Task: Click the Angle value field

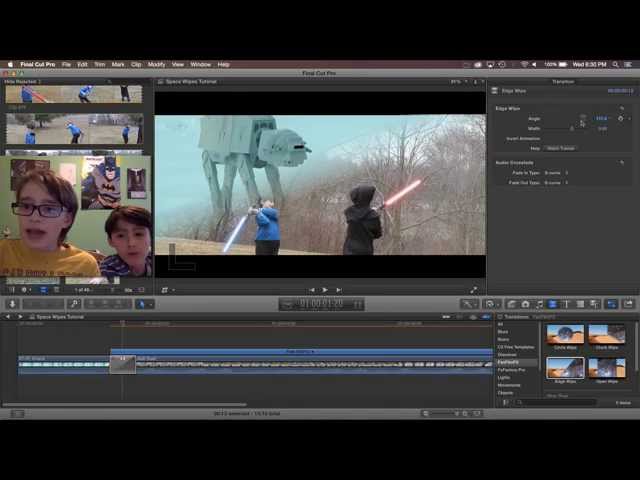Action: [601, 118]
